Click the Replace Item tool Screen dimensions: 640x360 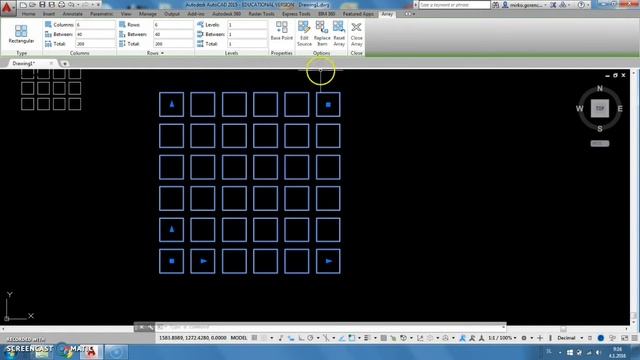[x=322, y=33]
